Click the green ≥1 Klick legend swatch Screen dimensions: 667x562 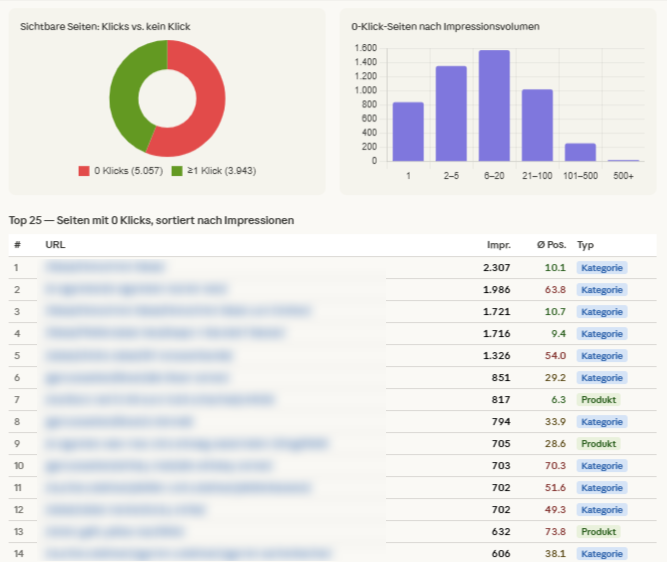(x=177, y=171)
